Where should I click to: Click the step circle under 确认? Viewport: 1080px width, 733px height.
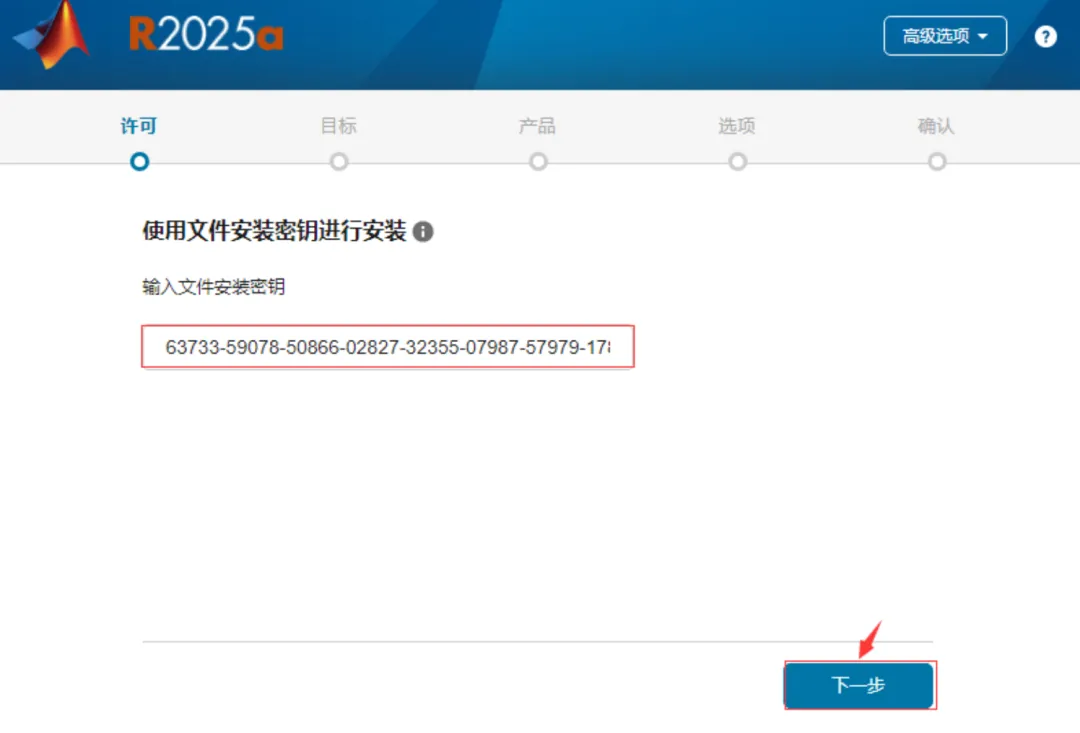(937, 162)
